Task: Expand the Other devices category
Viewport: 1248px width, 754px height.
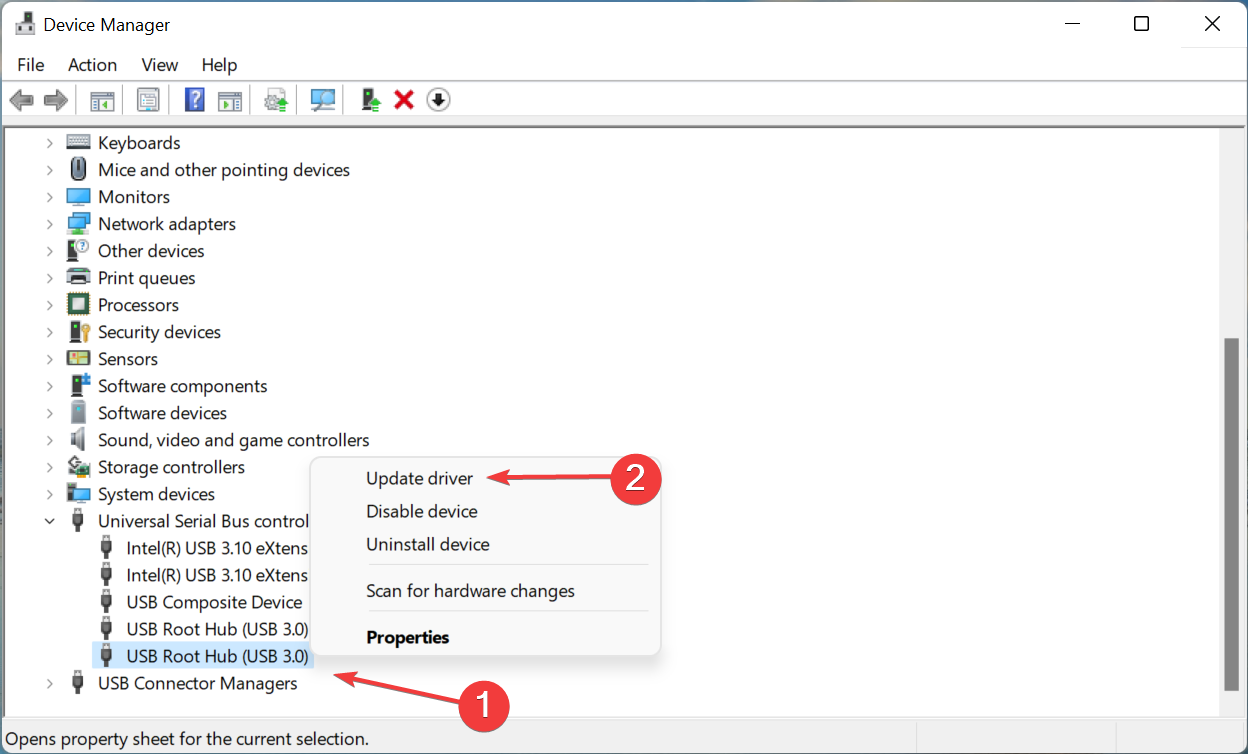Action: [x=49, y=251]
